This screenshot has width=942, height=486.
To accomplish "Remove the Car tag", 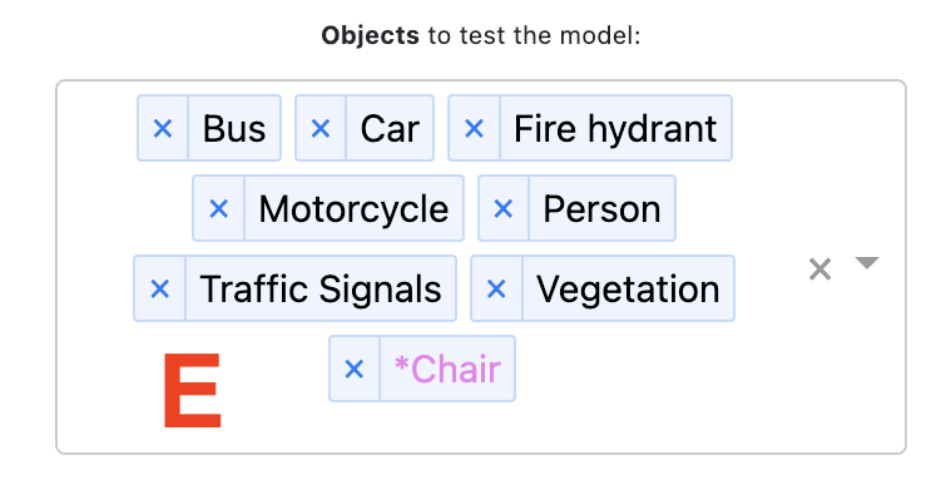I will click(320, 129).
